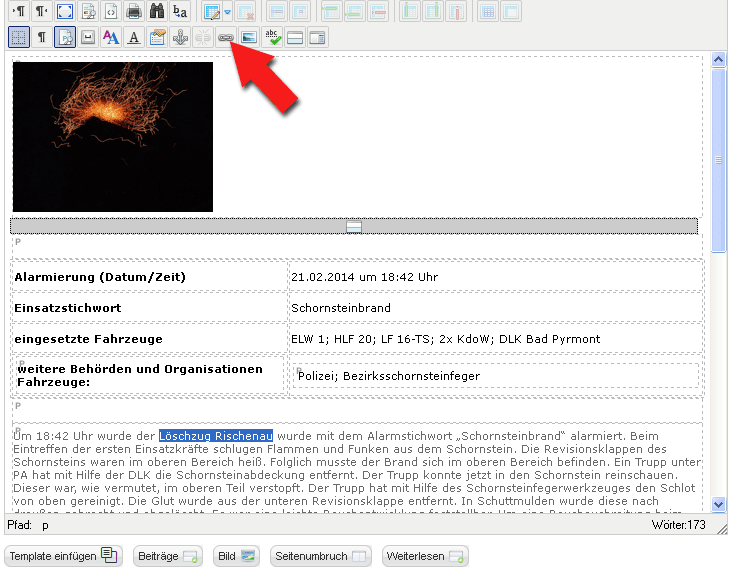The image size is (732, 577).
Task: Run the abc spell checker
Action: 272,37
